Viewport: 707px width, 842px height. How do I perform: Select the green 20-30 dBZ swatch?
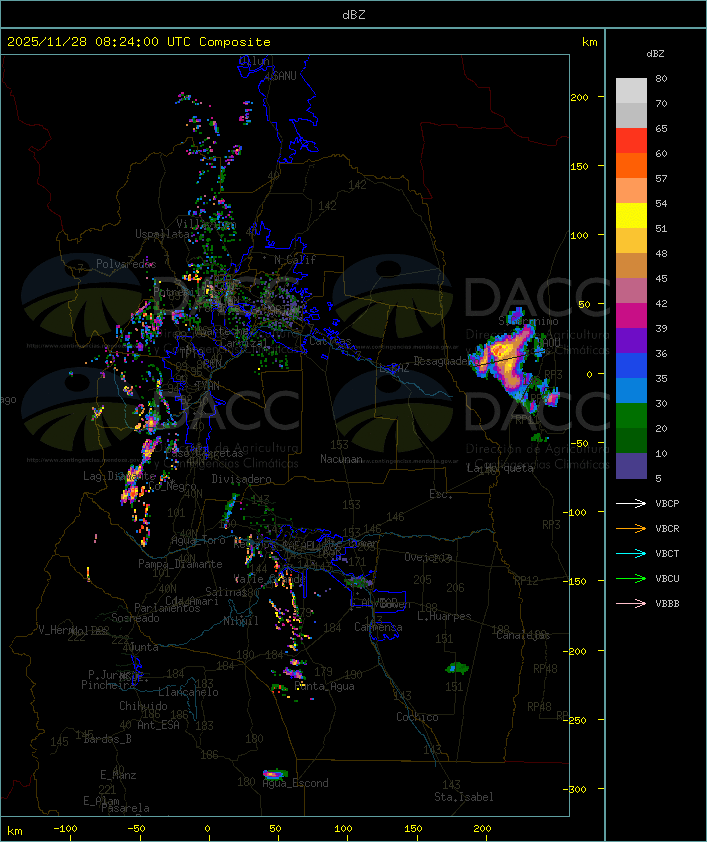[631, 415]
